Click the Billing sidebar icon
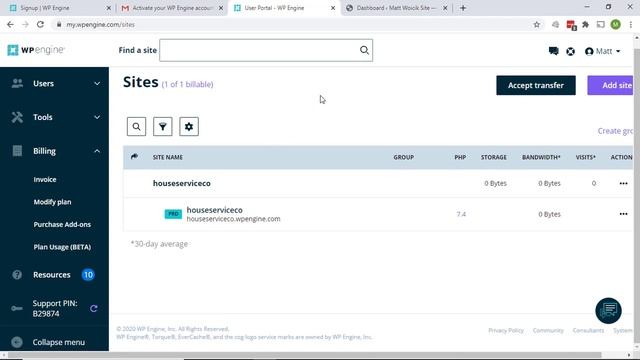This screenshot has width=640, height=360. [x=17, y=151]
